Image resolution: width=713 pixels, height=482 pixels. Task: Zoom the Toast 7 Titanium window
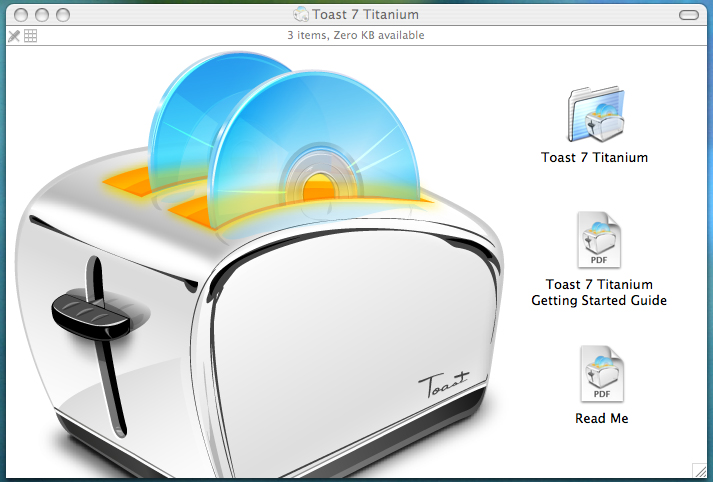[x=63, y=15]
